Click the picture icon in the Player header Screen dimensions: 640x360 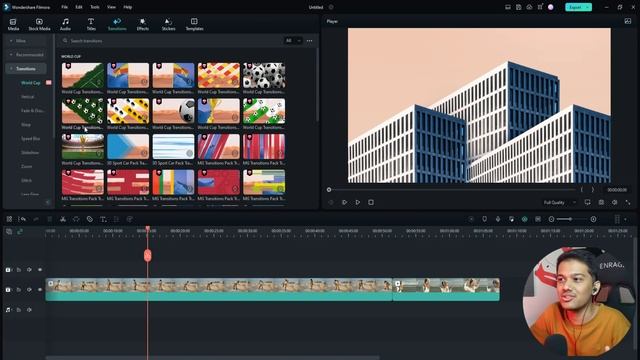pyautogui.click(x=628, y=21)
